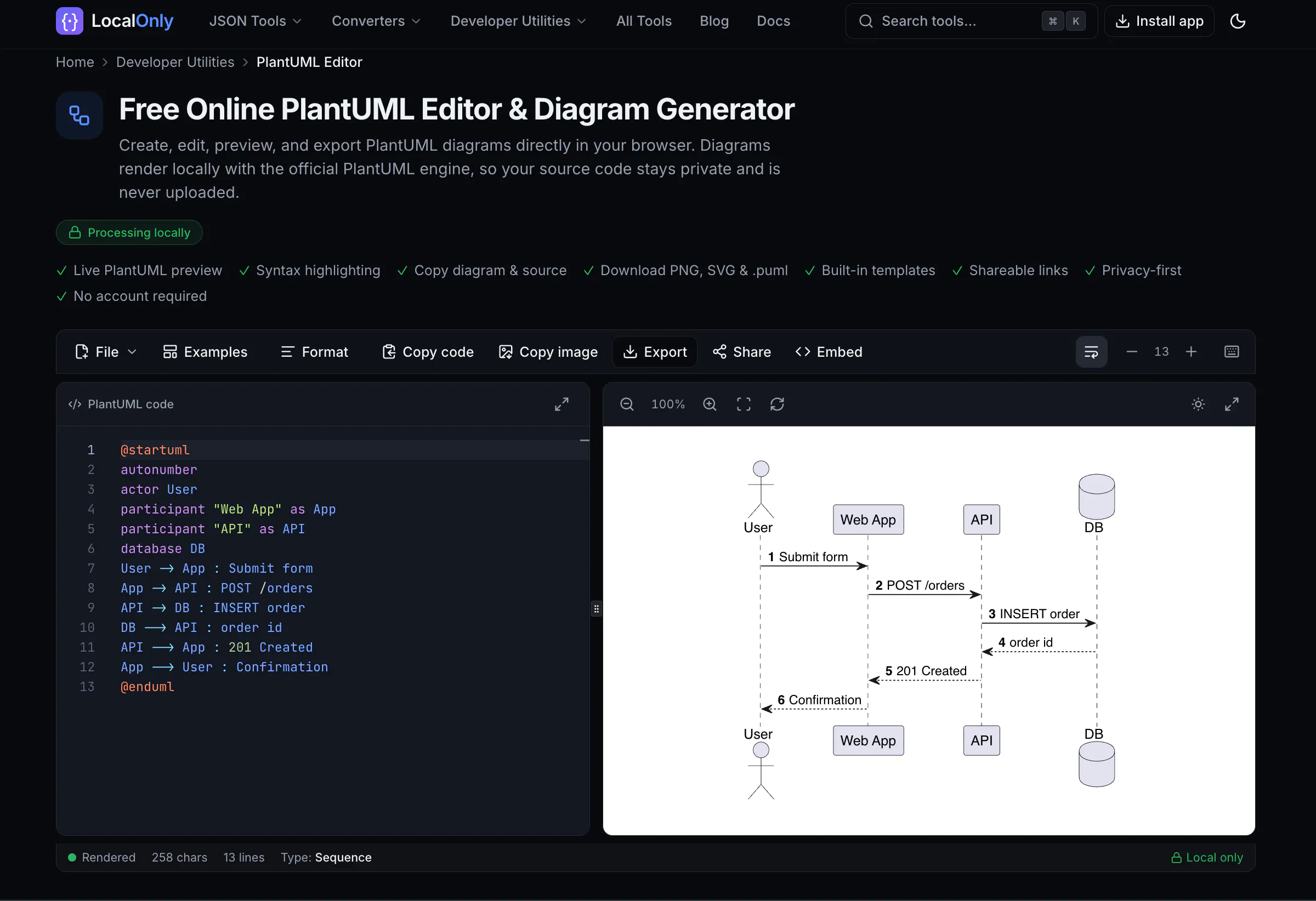Increase editor font size
The height and width of the screenshot is (901, 1316).
[x=1192, y=352]
